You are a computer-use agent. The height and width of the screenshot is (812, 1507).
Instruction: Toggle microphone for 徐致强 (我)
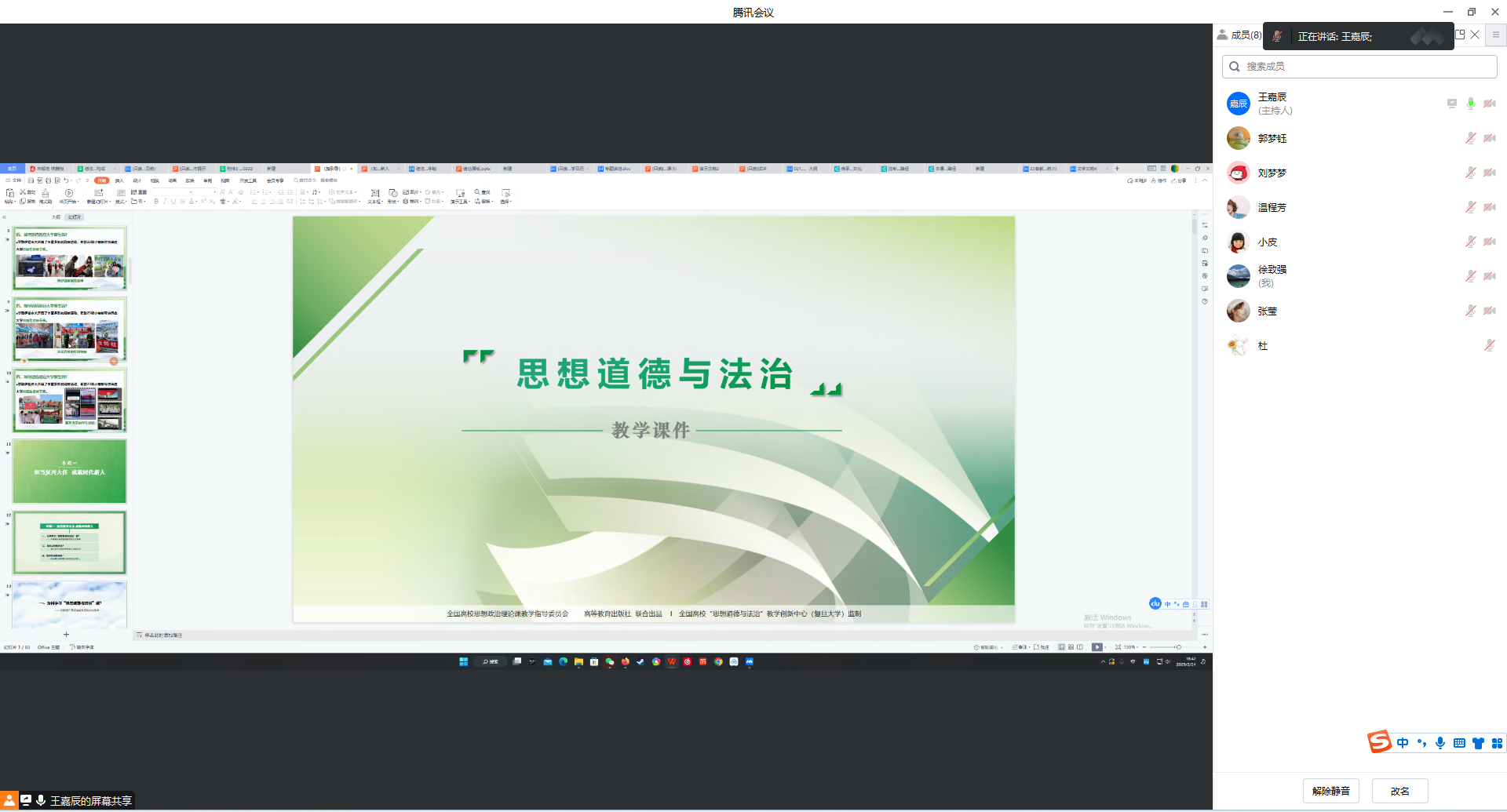click(x=1470, y=276)
